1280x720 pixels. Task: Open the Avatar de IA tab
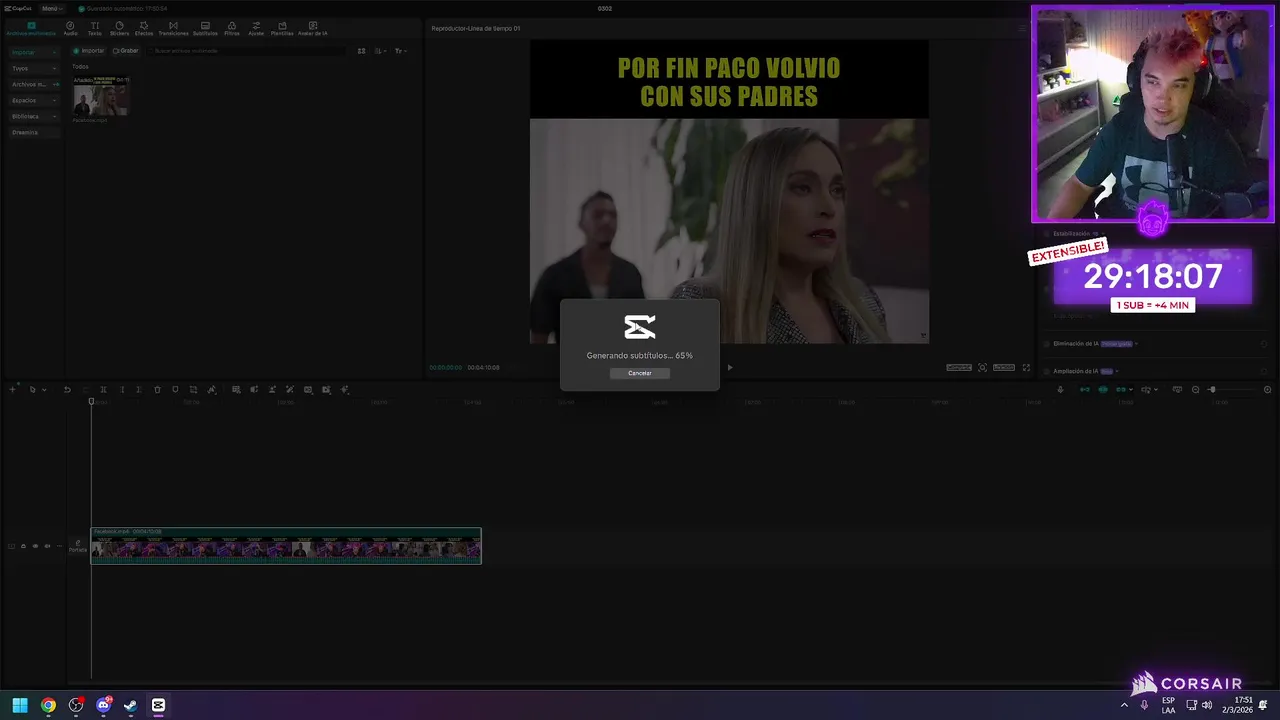point(312,28)
